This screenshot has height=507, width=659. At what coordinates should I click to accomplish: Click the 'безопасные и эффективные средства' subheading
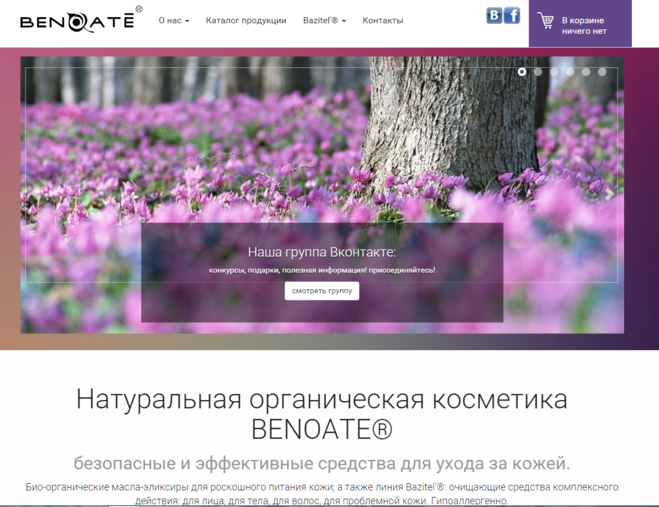[322, 463]
